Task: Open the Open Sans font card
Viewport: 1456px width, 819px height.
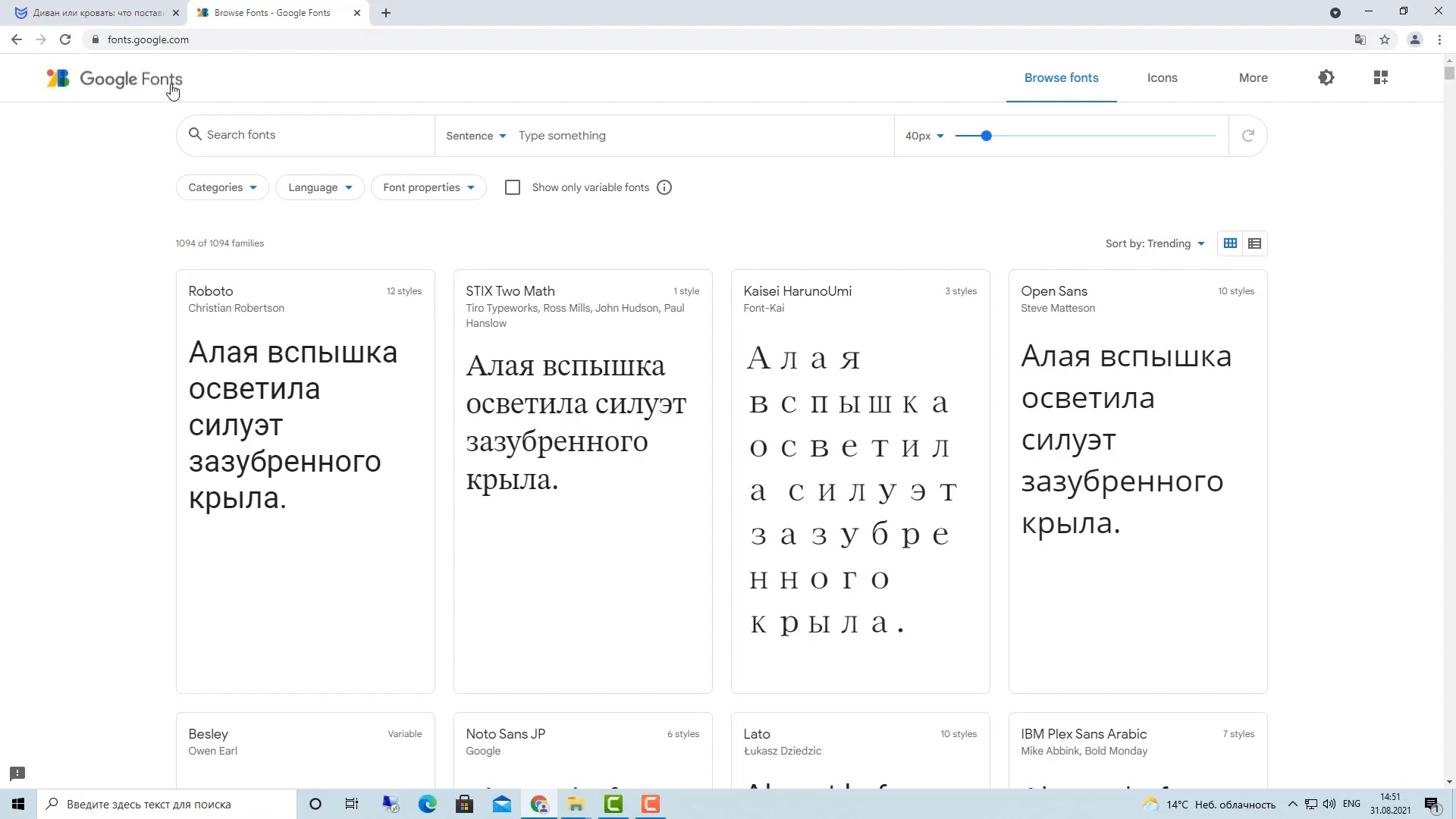Action: (1138, 482)
